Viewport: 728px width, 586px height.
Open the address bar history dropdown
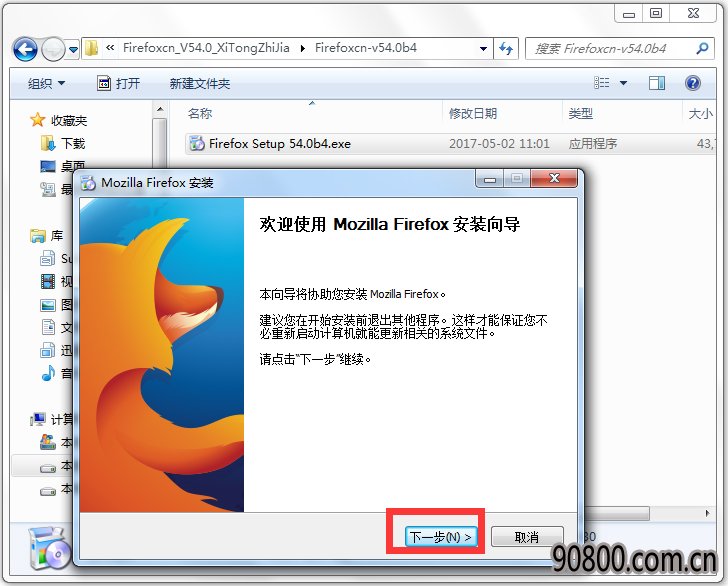(x=483, y=49)
